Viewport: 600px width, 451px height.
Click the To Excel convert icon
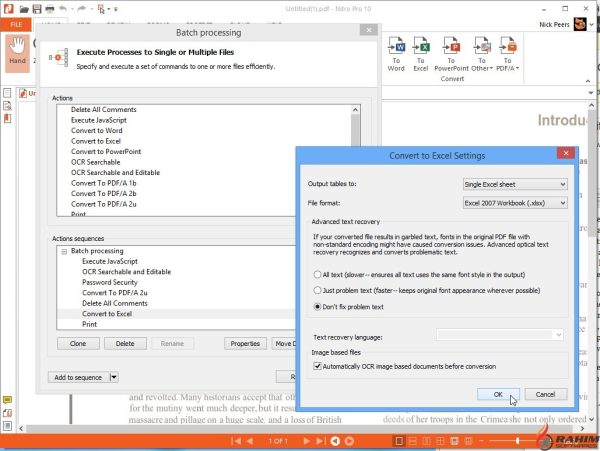click(421, 54)
